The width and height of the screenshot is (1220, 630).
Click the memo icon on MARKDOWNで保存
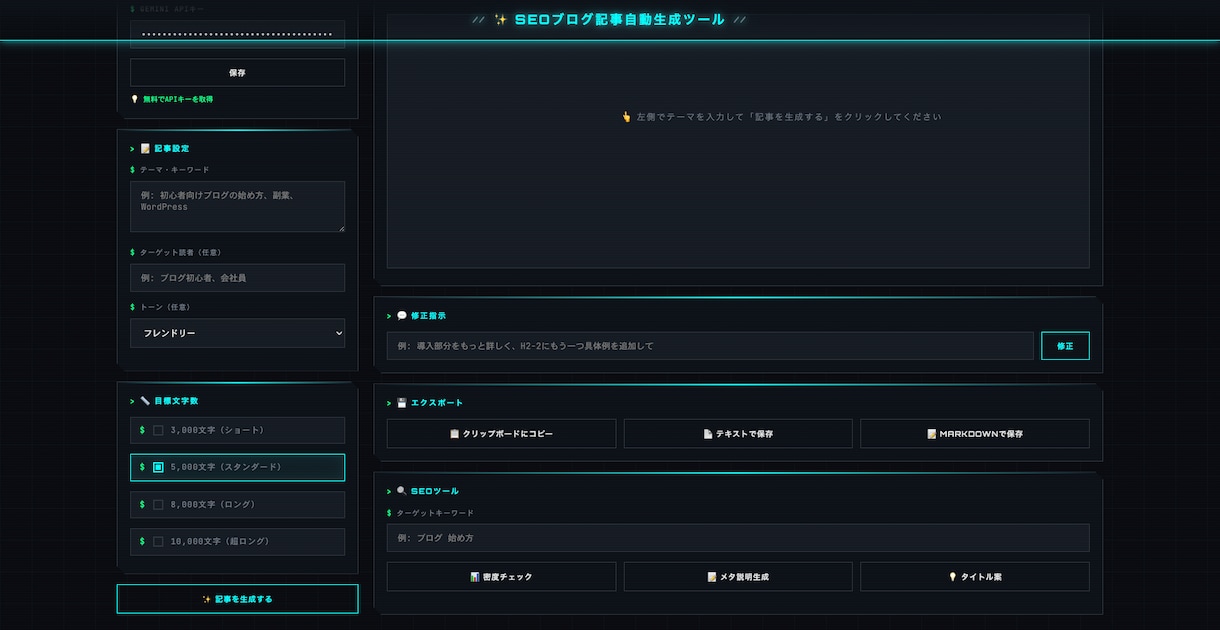coord(932,434)
